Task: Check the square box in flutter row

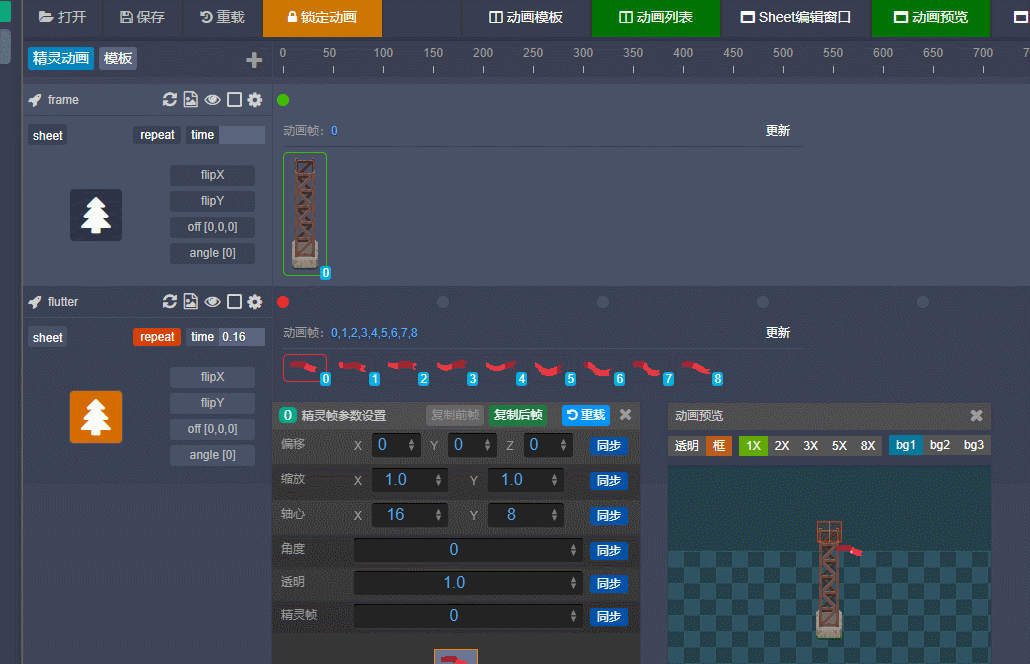Action: pos(234,302)
